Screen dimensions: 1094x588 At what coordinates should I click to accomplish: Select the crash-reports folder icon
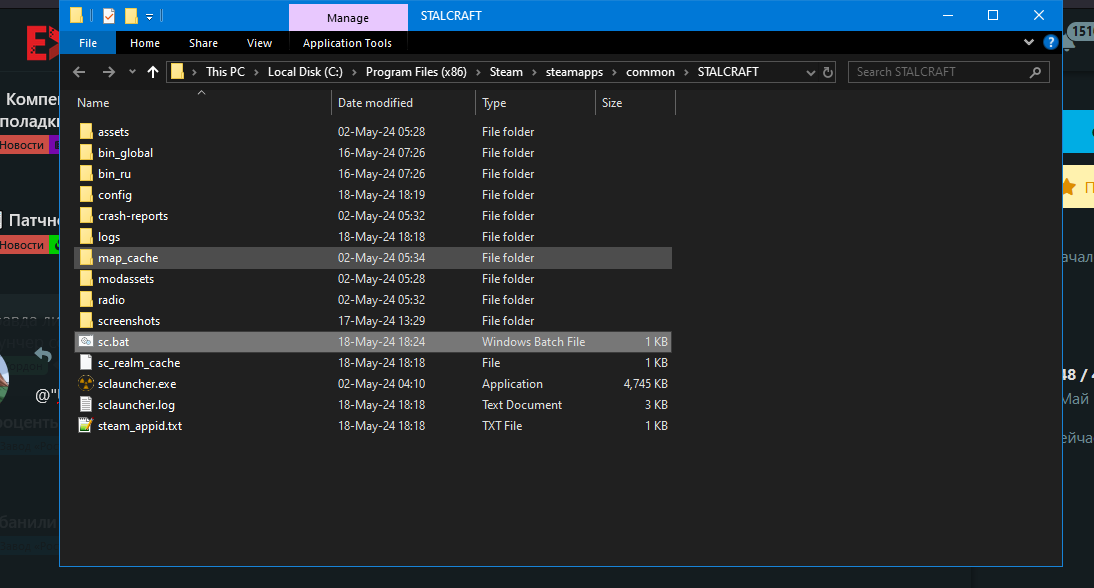[86, 215]
